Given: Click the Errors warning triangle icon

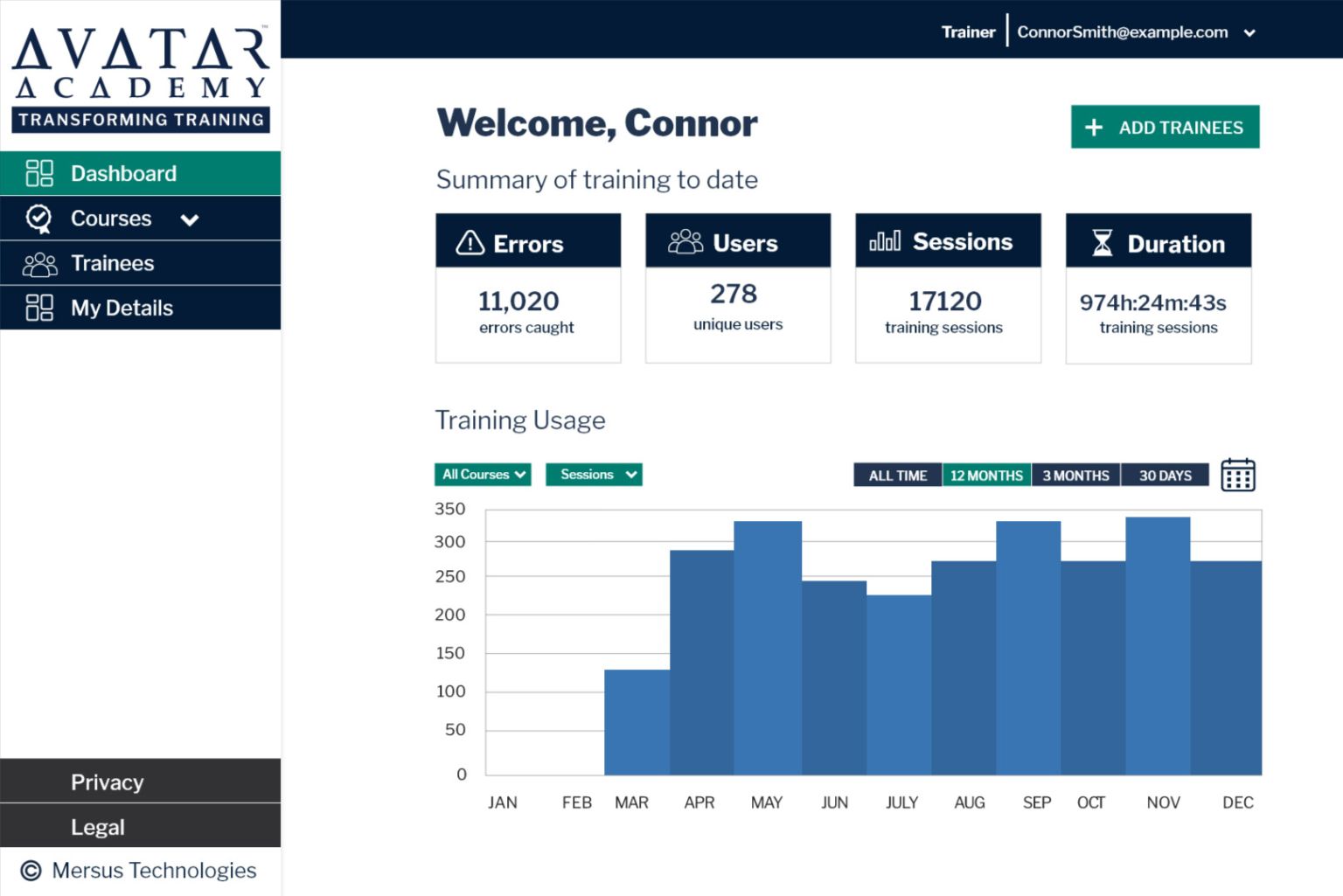Looking at the screenshot, I should point(470,243).
